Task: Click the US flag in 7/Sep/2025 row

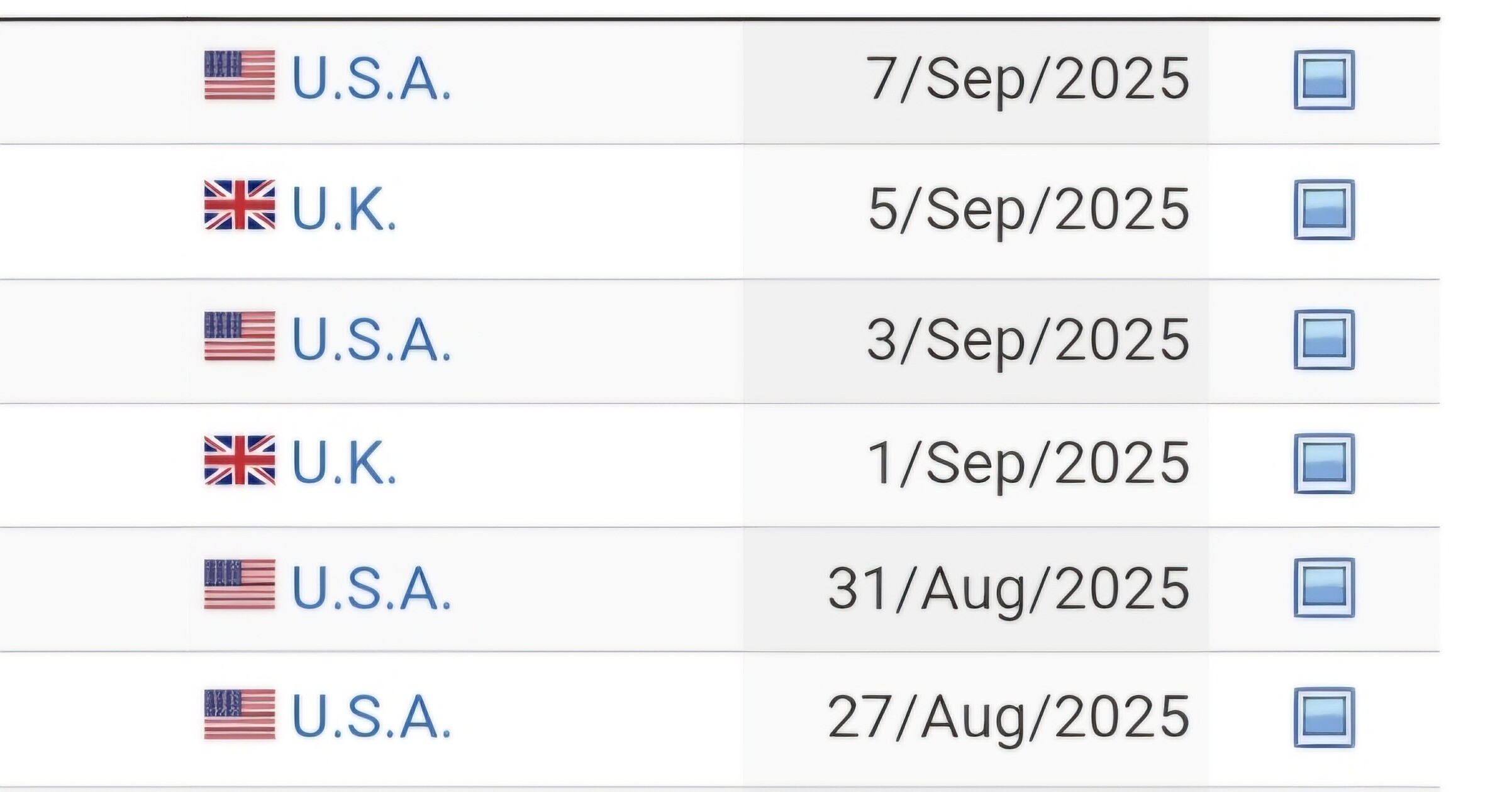Action: (x=240, y=75)
